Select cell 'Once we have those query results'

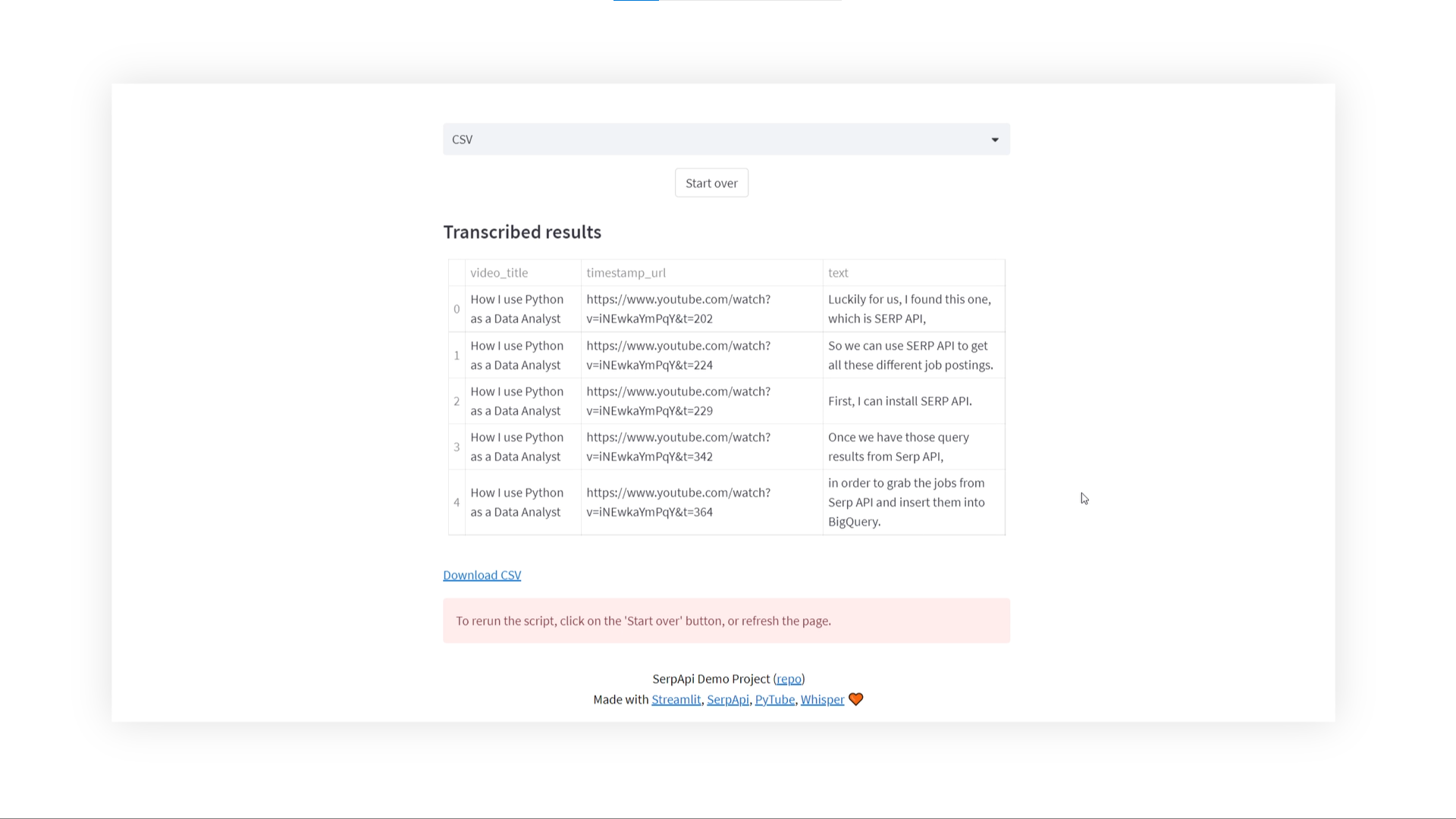(914, 447)
